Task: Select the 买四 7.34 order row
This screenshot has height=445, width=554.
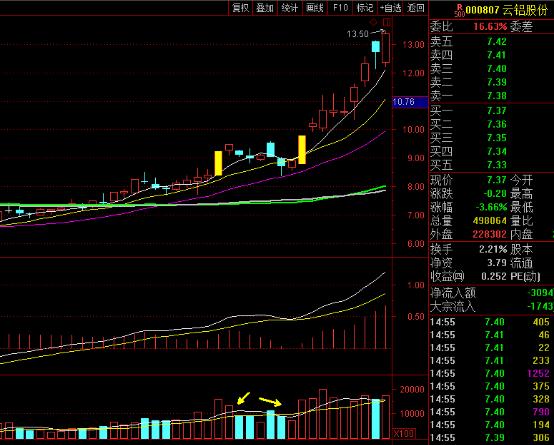Action: [491, 151]
